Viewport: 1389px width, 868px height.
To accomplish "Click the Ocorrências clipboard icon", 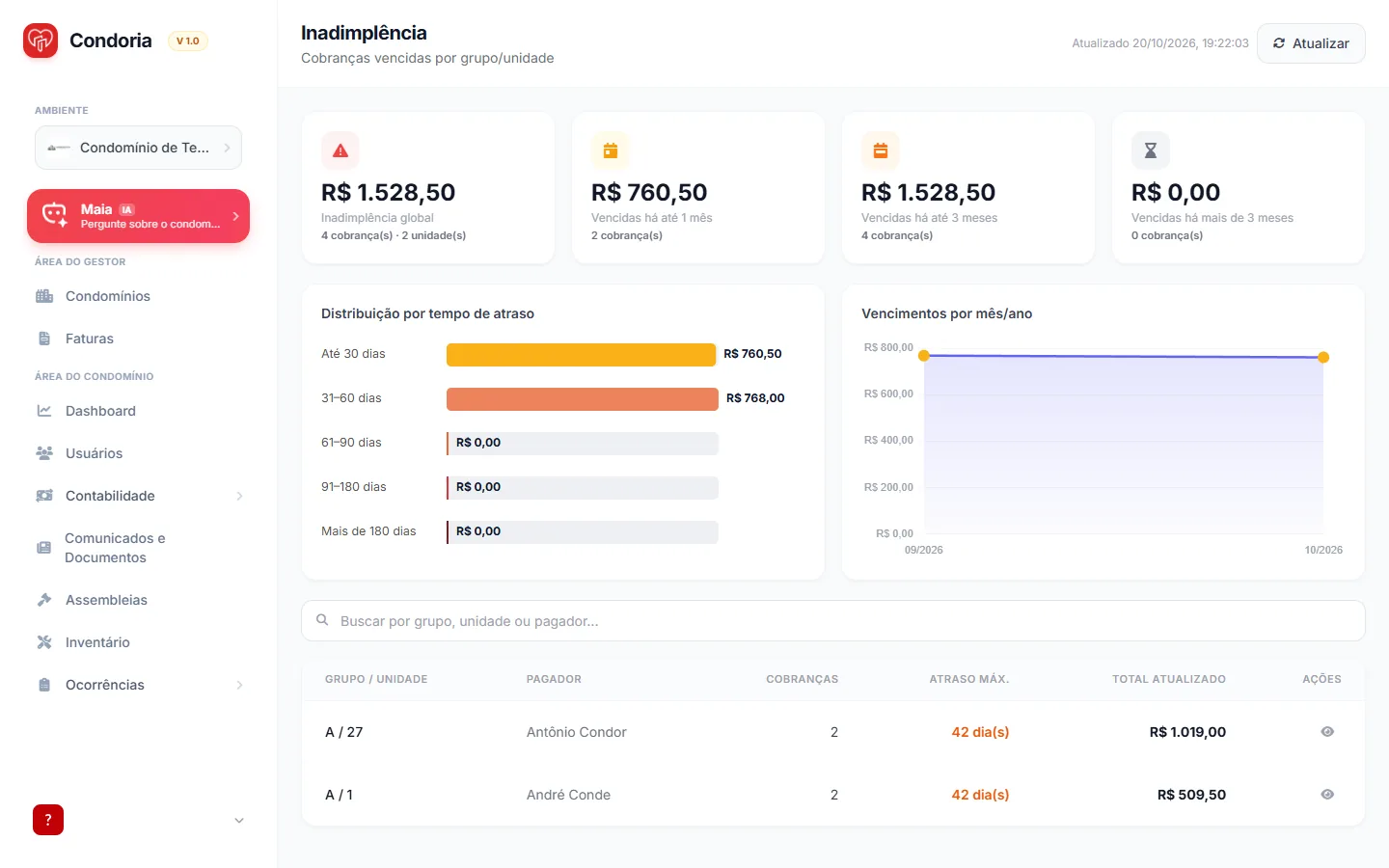I will click(44, 685).
